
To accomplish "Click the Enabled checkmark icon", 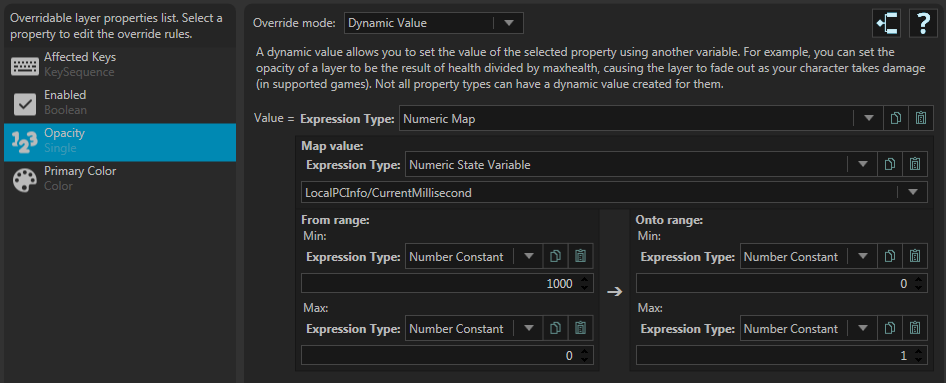I will click(25, 104).
